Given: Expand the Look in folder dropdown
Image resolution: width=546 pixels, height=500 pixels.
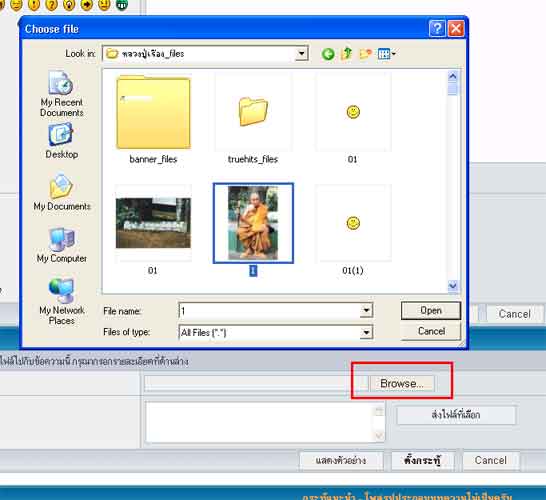Looking at the screenshot, I should pyautogui.click(x=302, y=54).
